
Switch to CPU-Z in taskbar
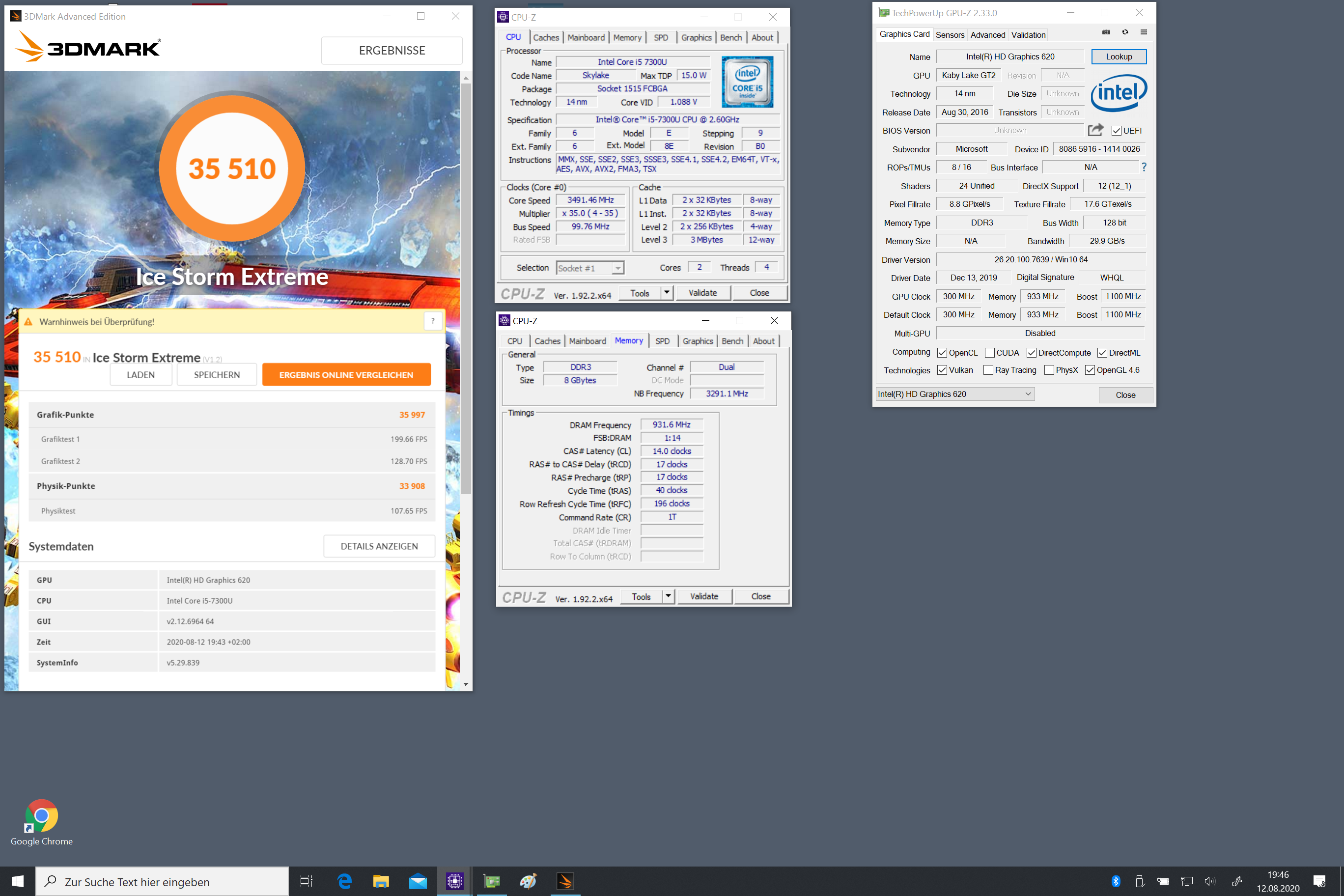click(x=455, y=881)
